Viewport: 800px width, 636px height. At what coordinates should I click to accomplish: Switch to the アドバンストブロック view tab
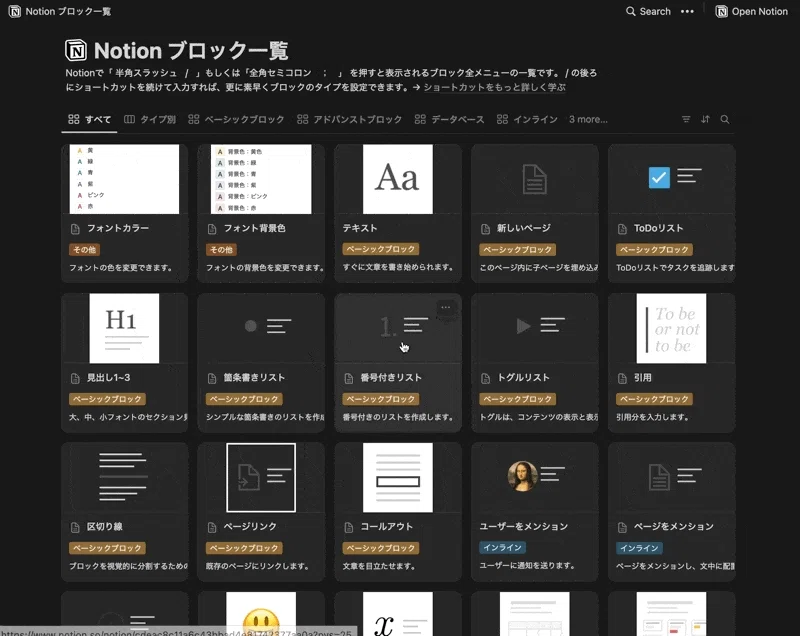[350, 119]
